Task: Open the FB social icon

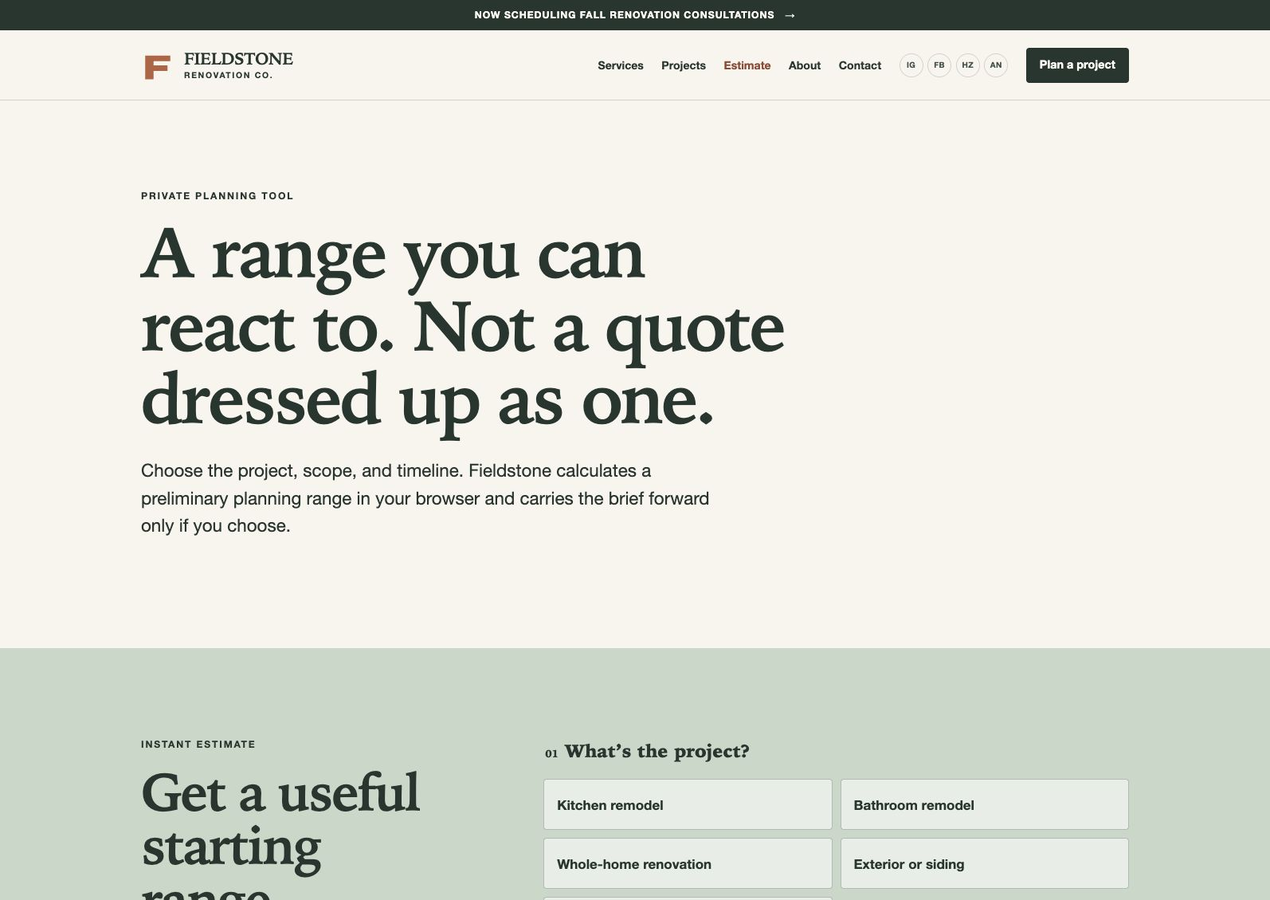Action: [939, 65]
